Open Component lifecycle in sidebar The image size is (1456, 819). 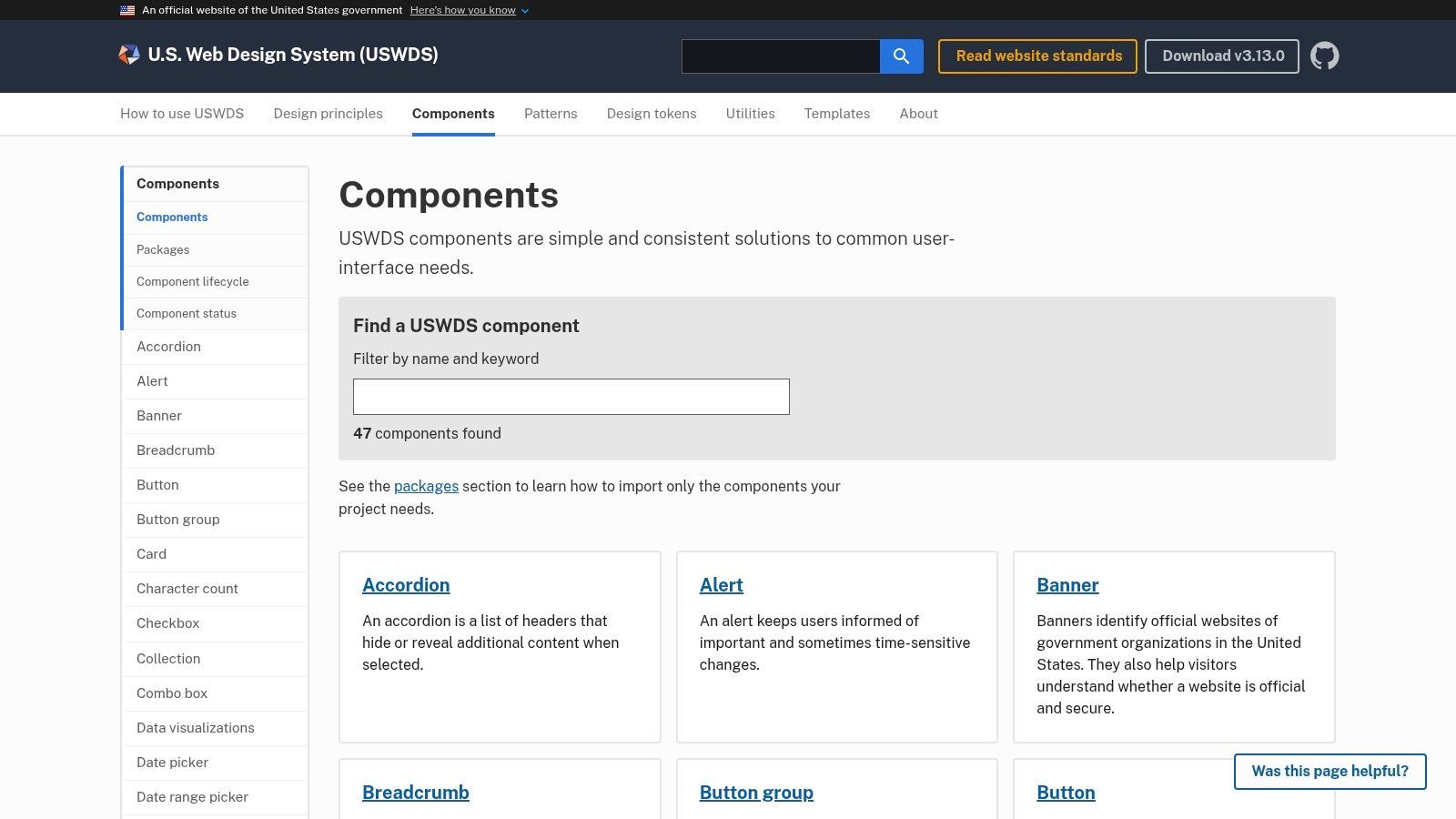click(216, 282)
